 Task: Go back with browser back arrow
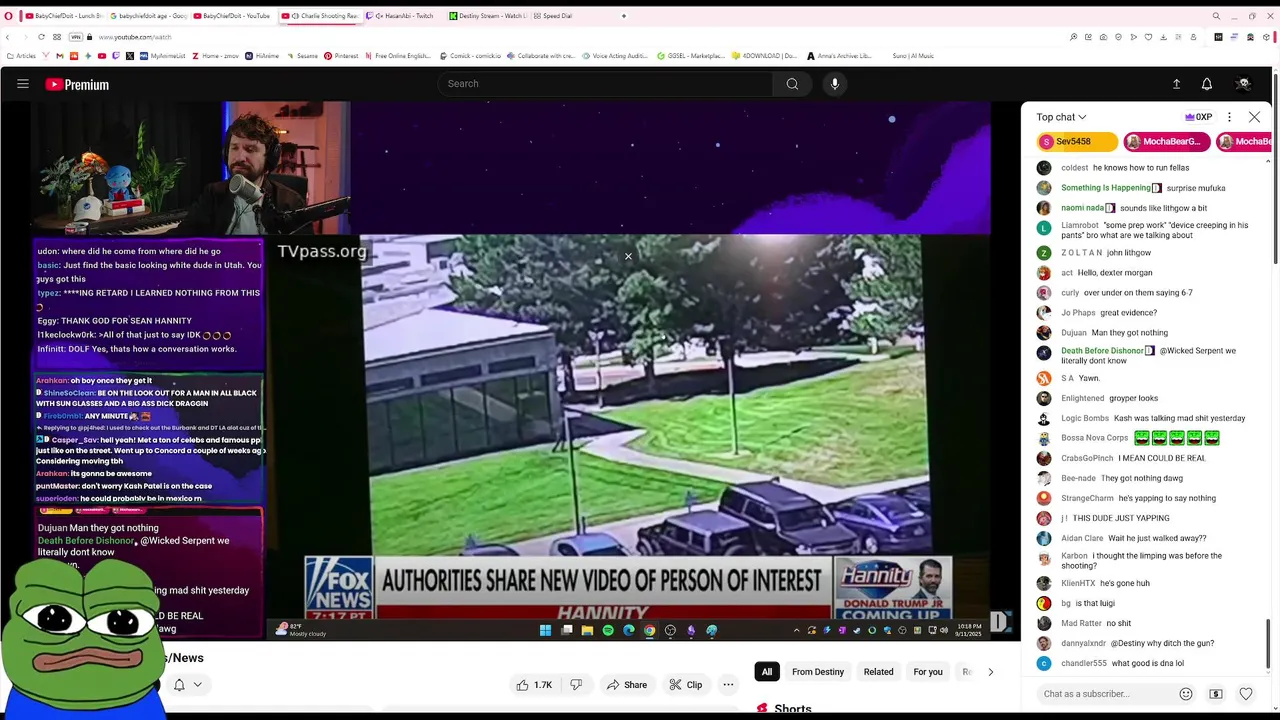8,37
